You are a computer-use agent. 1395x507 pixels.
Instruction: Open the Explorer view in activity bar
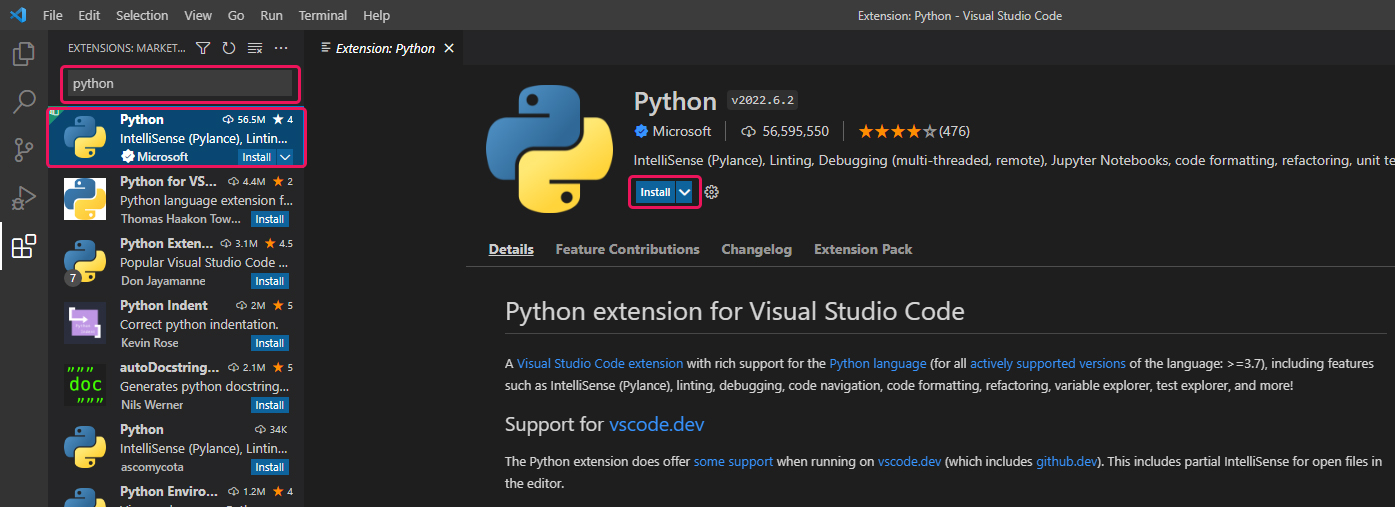24,54
